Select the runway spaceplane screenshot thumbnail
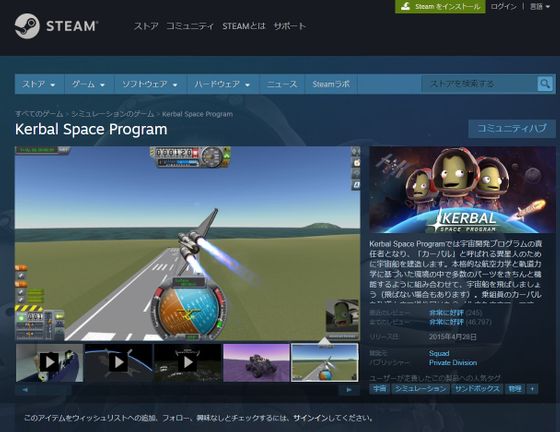 coord(325,362)
